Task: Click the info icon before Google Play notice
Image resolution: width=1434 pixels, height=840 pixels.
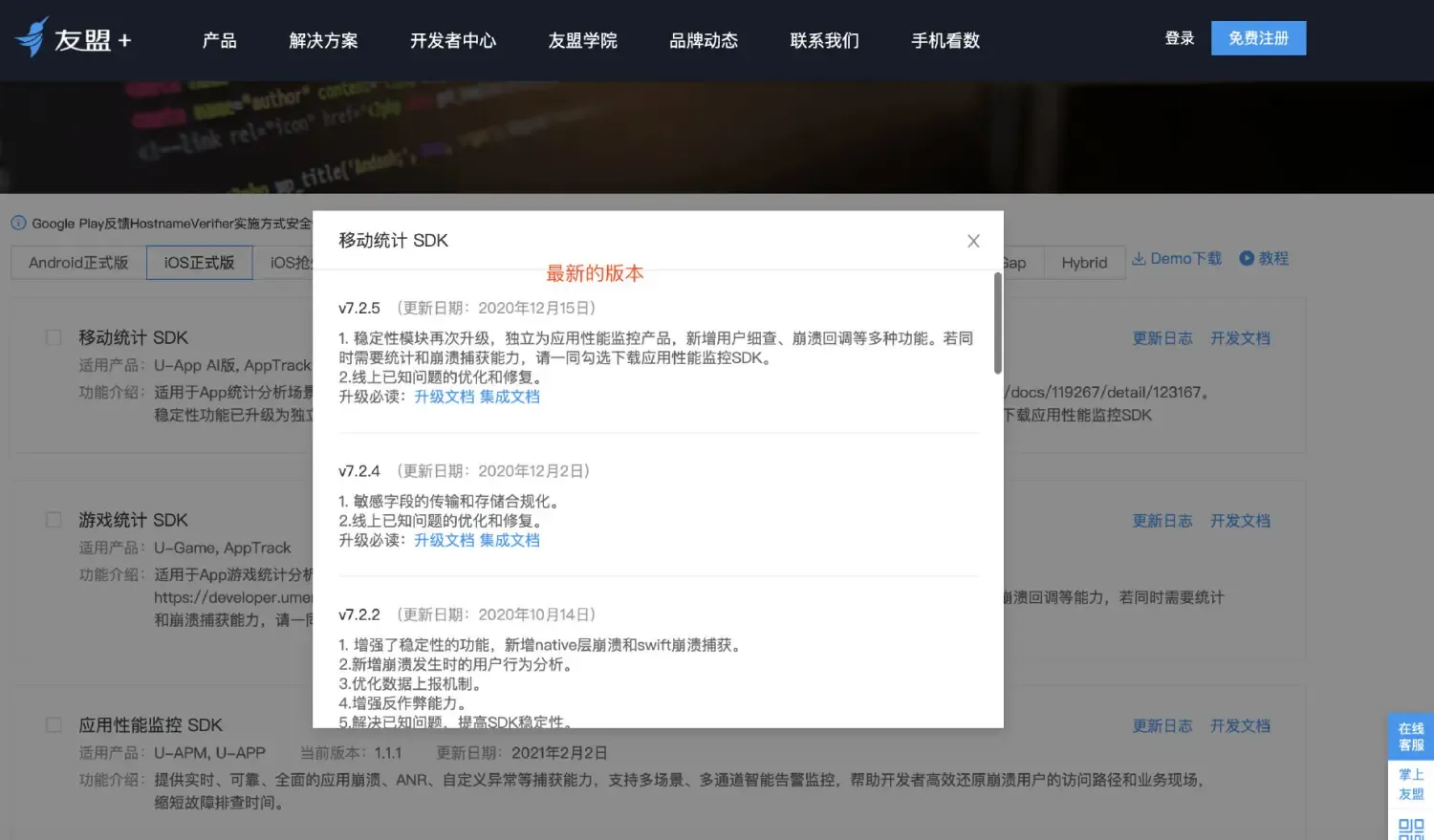Action: coord(18,223)
